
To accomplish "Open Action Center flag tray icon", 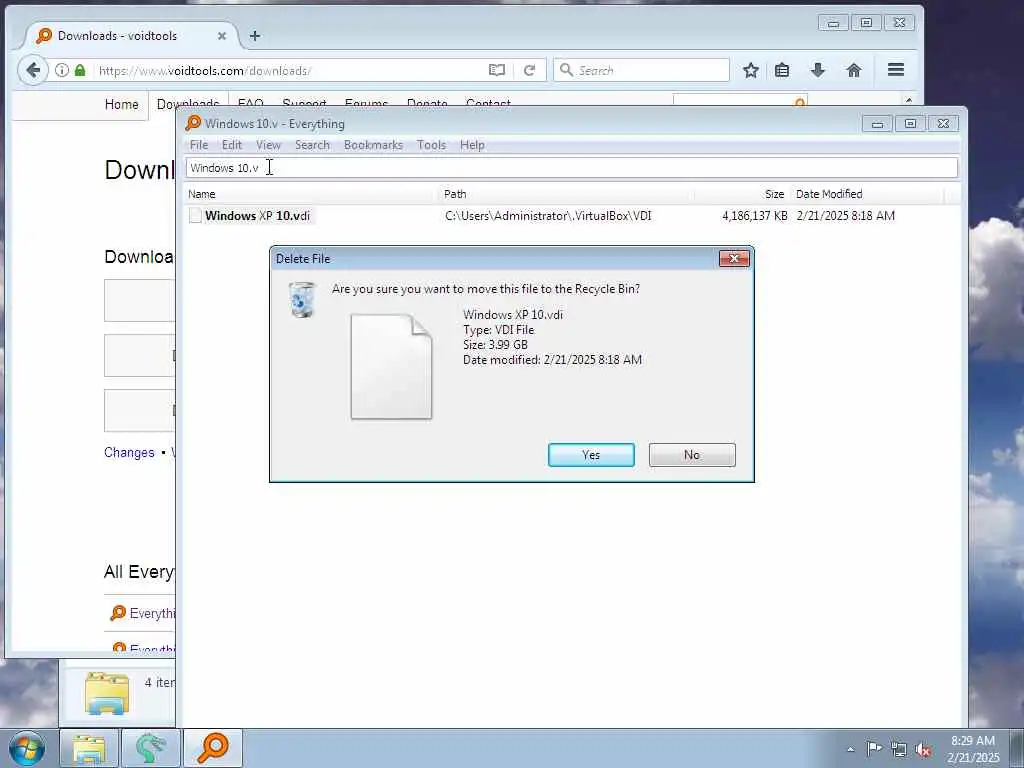I will [x=874, y=749].
